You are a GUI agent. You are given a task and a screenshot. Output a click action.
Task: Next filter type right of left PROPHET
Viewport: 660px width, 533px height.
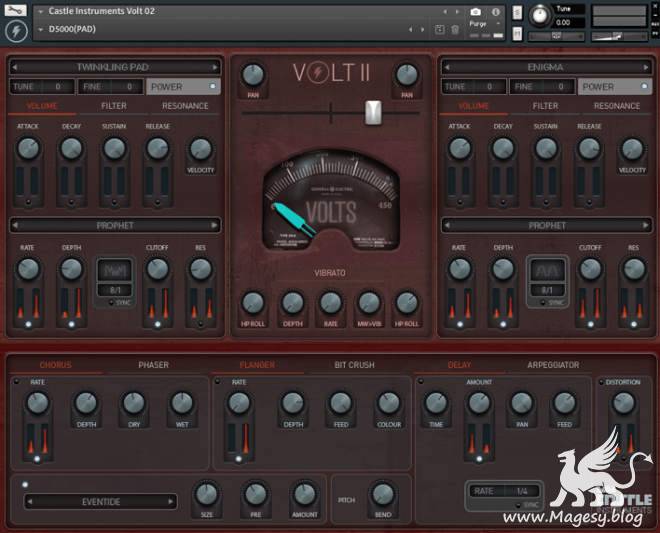point(214,225)
